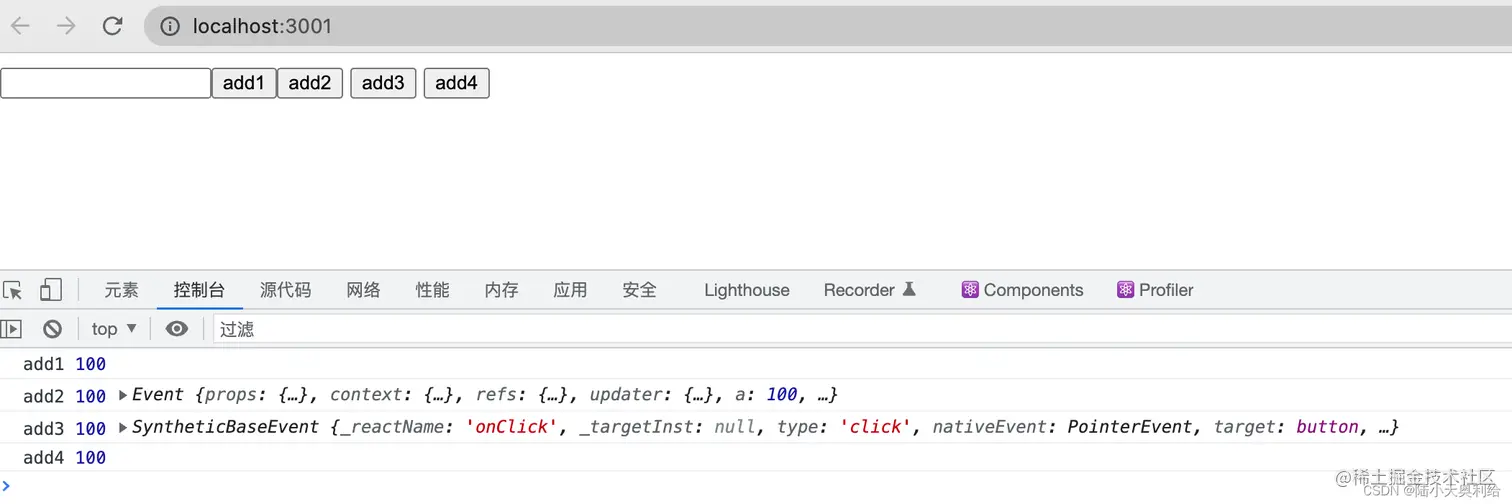Click the add1 button

pos(244,83)
